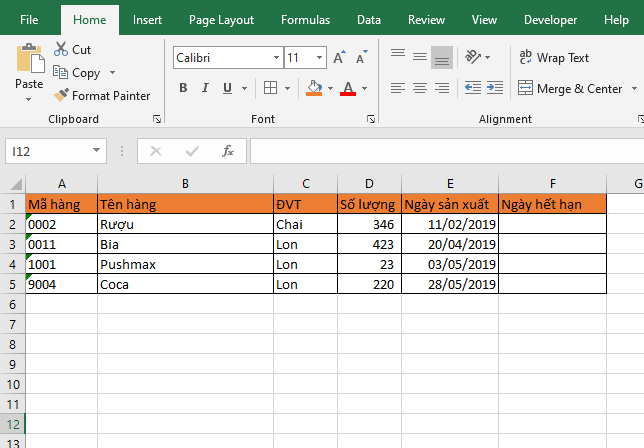Center align text horizontally

tap(419, 88)
